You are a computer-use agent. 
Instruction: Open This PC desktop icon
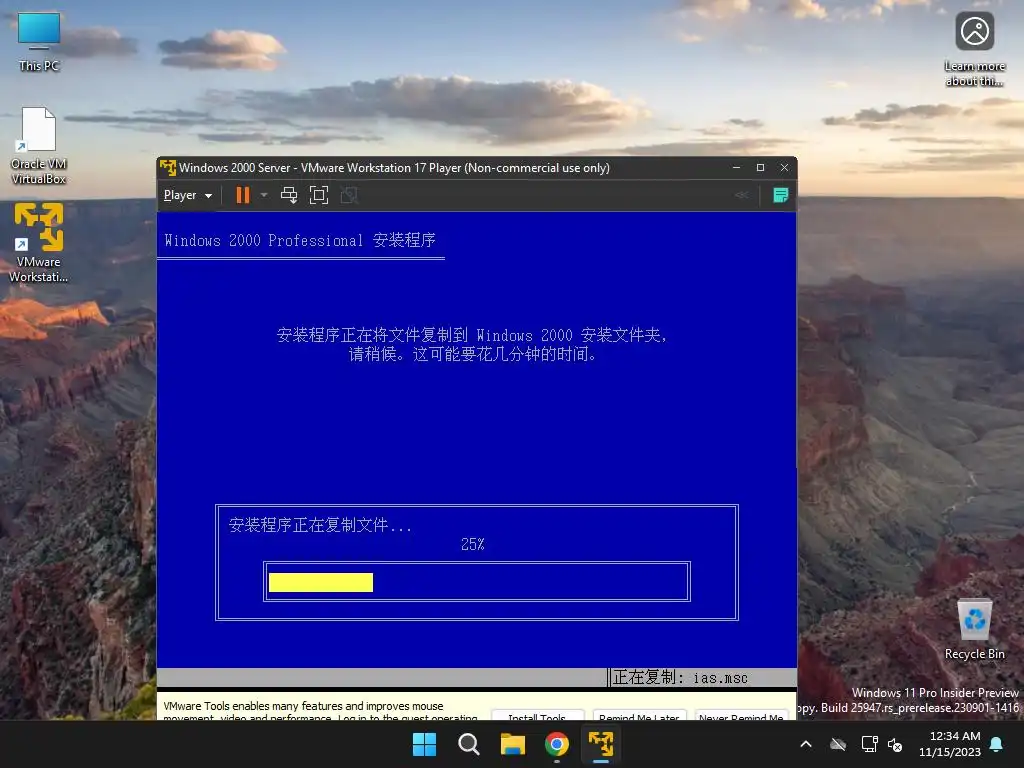click(x=39, y=42)
